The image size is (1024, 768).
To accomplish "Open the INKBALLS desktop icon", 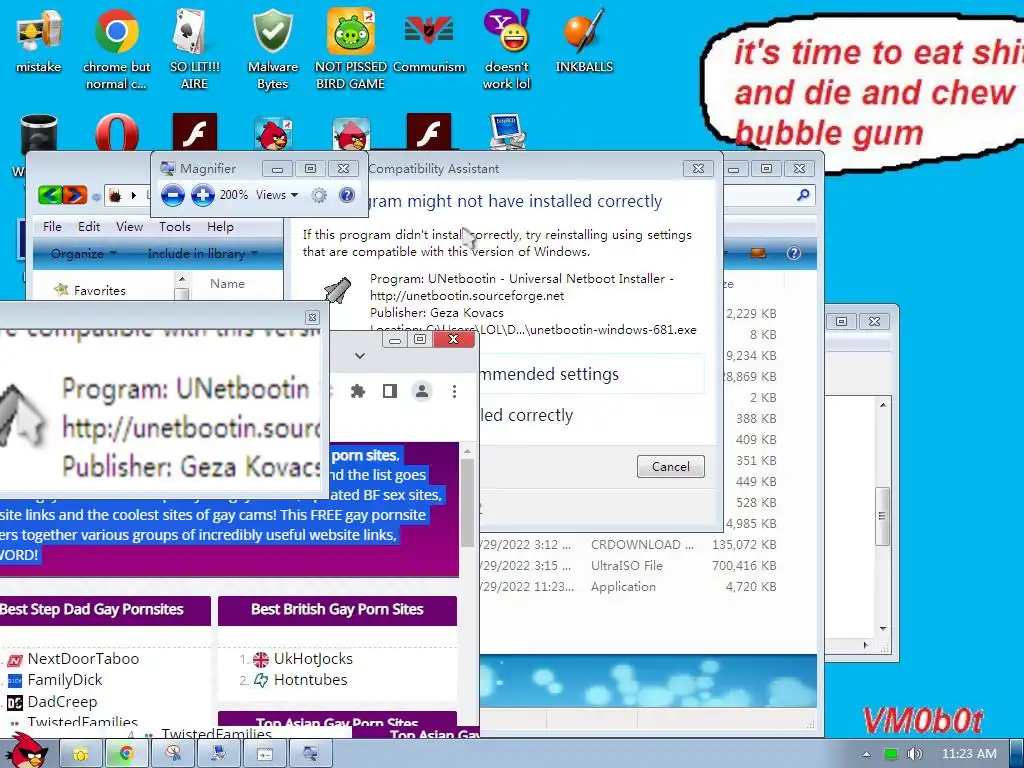I will tap(584, 40).
